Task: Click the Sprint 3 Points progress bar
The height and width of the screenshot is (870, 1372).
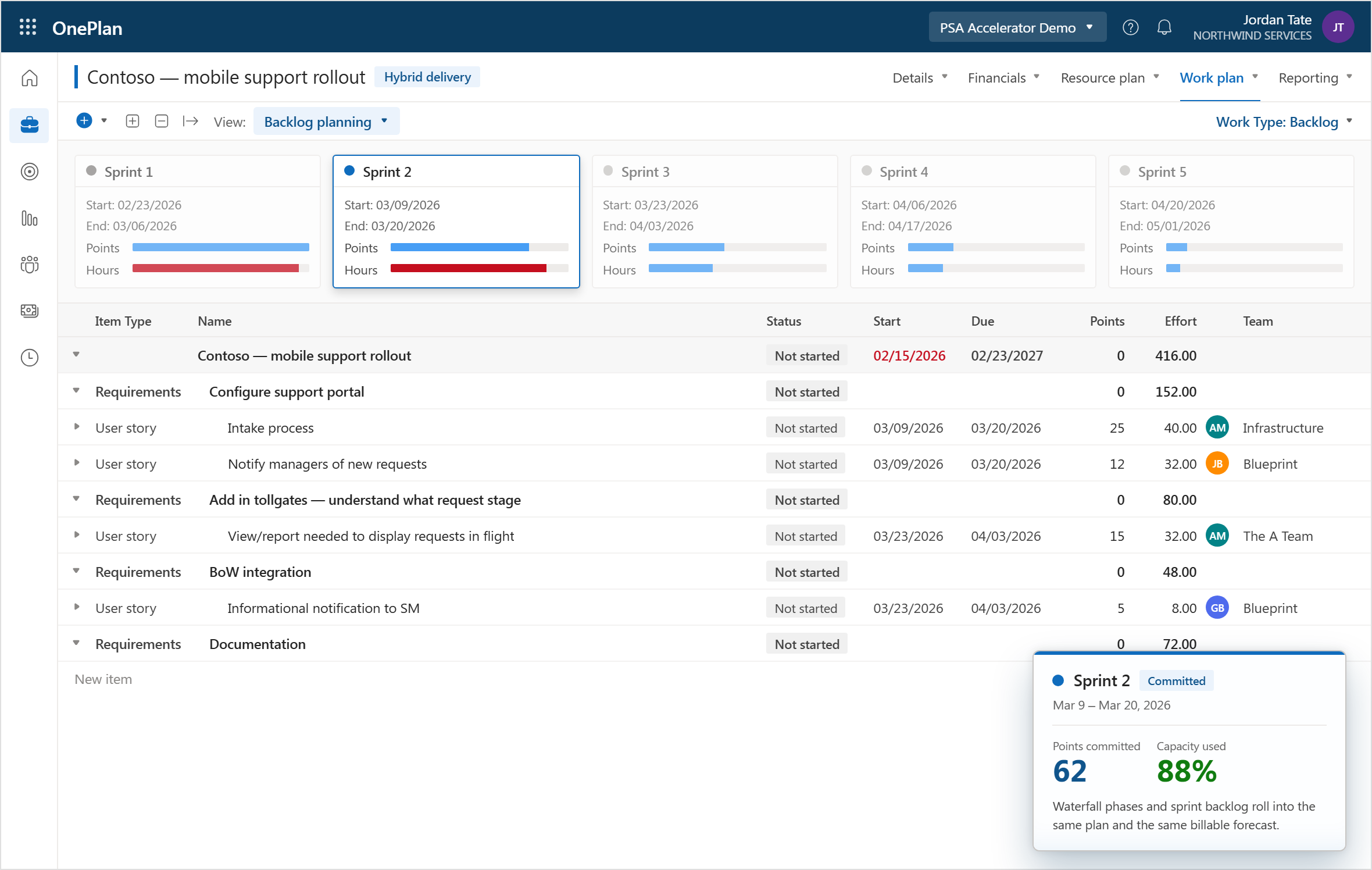Action: [x=737, y=247]
